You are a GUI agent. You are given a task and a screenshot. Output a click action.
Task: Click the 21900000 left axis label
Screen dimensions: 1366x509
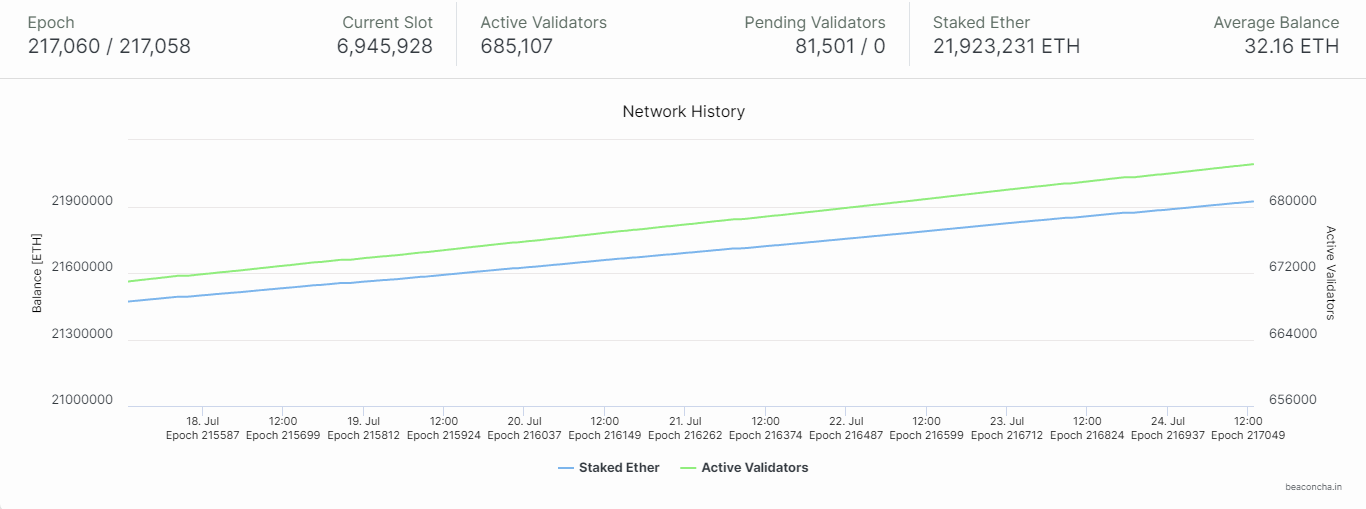point(82,202)
